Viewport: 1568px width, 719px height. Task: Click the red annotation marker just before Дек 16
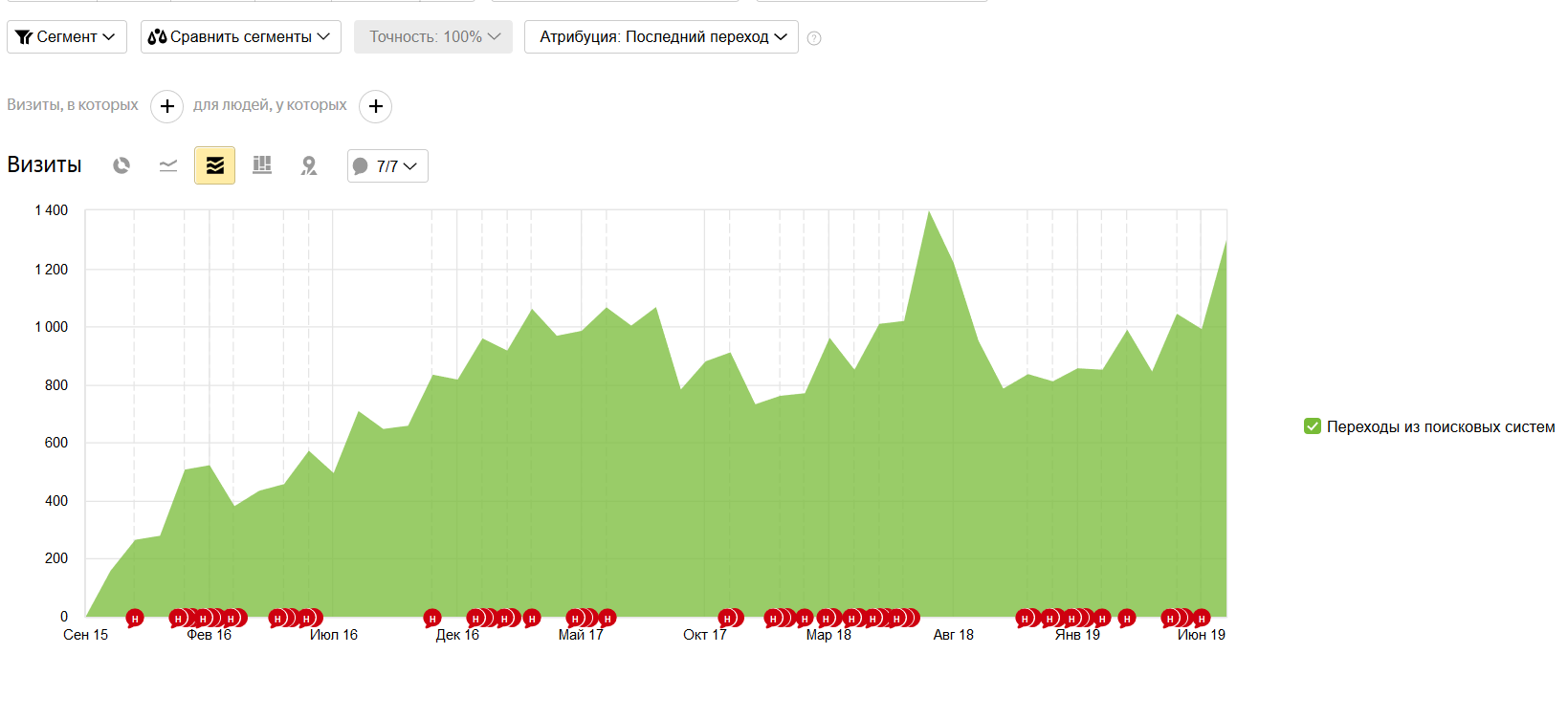pyautogui.click(x=432, y=619)
